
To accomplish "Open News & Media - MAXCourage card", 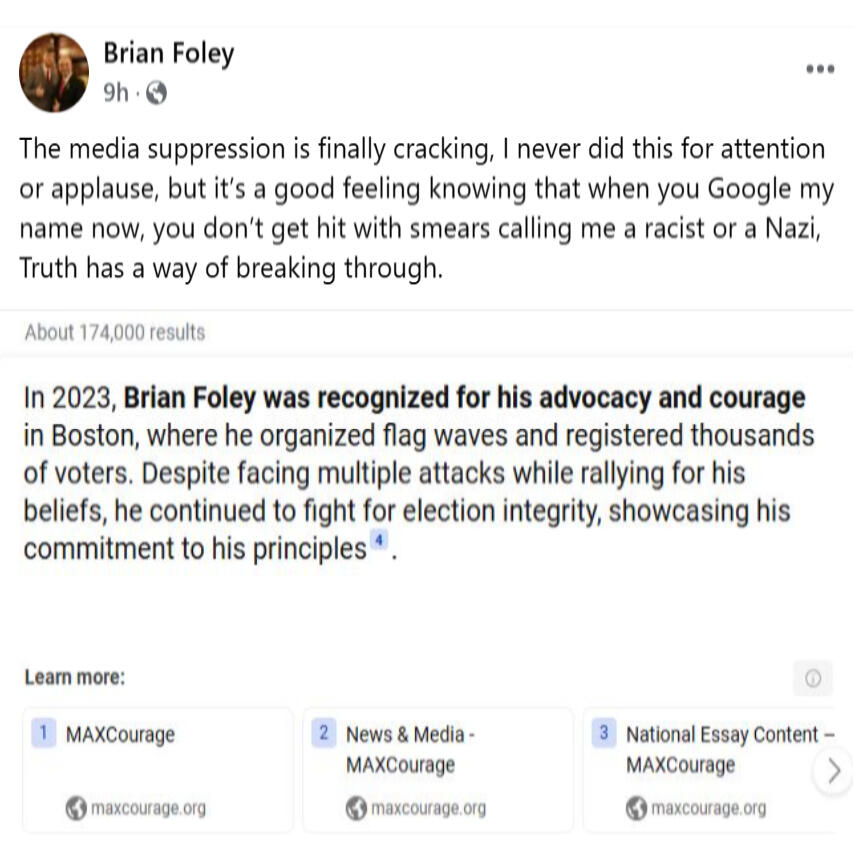I will pyautogui.click(x=440, y=769).
